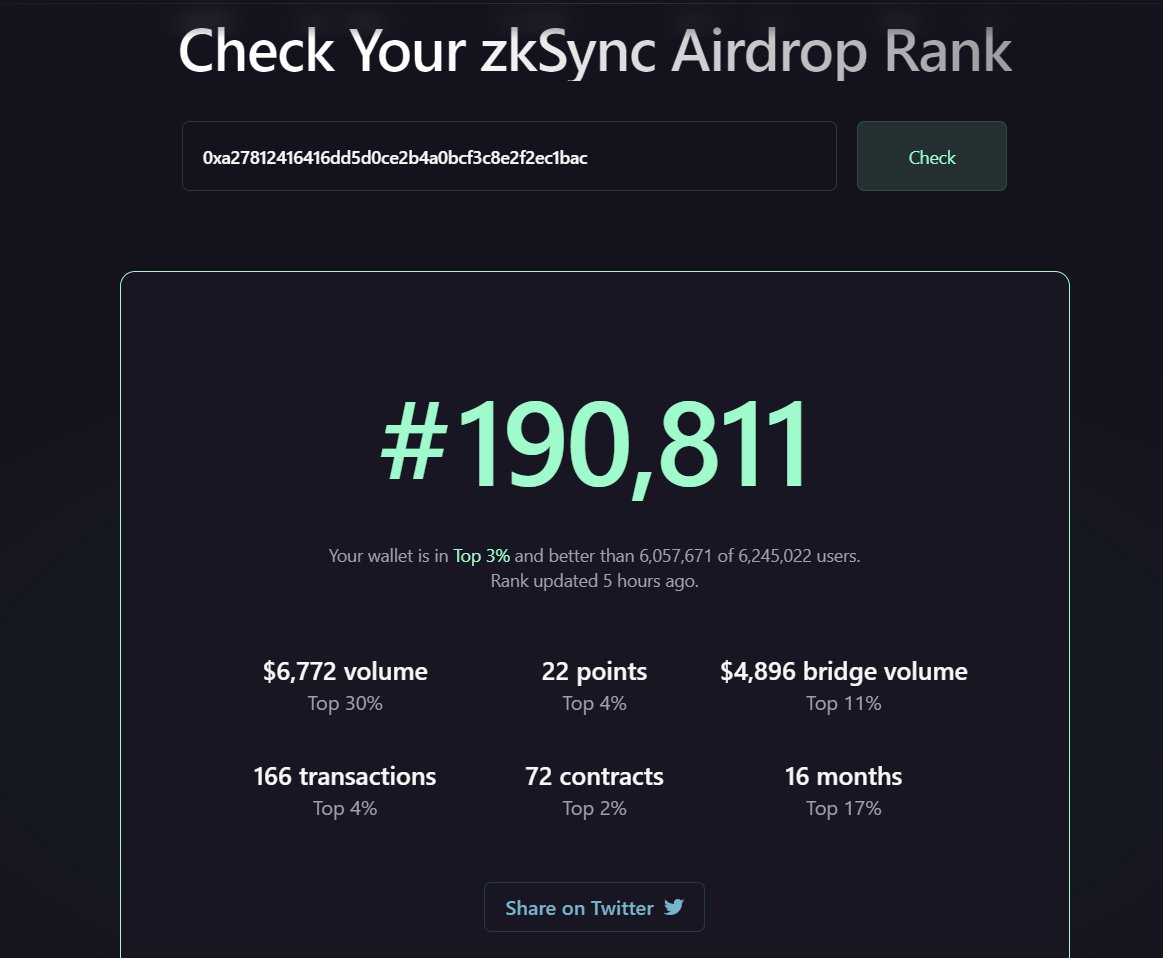Click the Twitter bird icon

pos(673,907)
